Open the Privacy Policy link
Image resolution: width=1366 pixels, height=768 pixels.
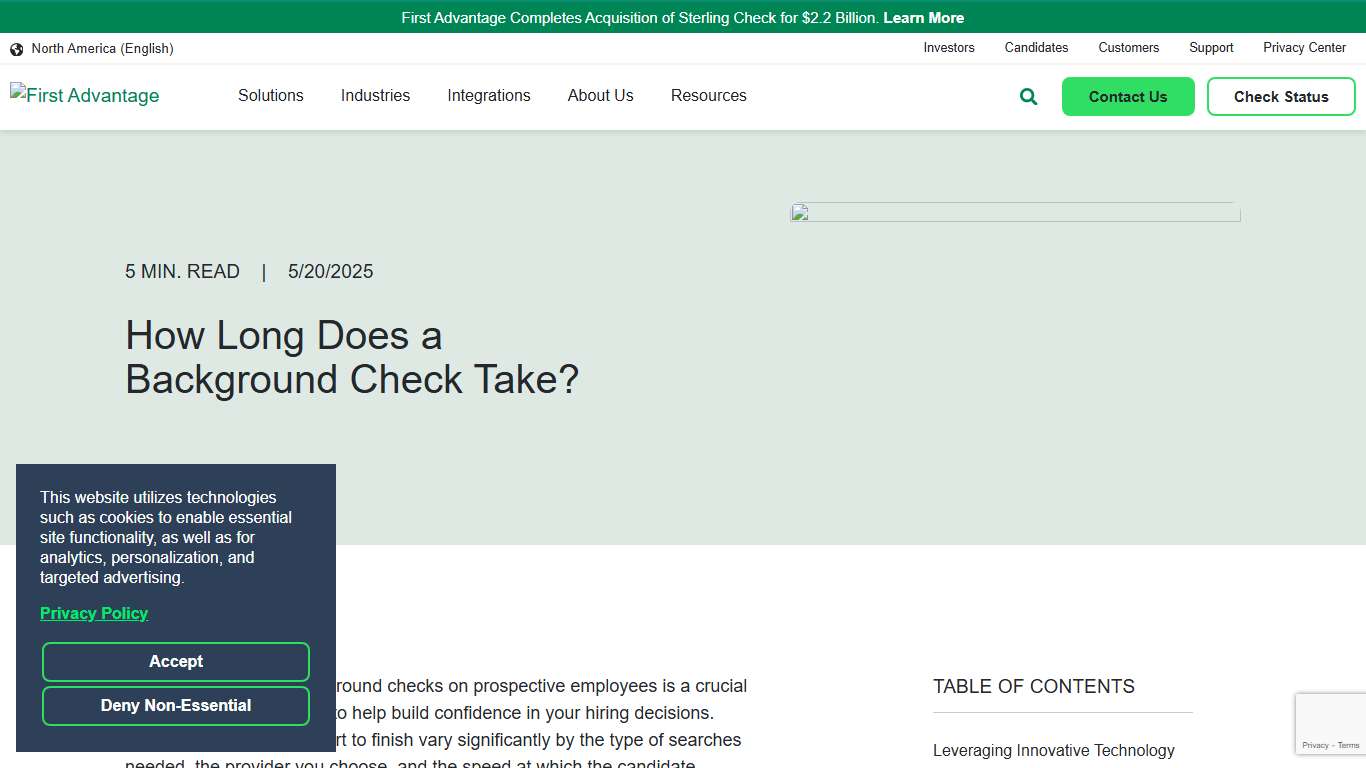point(94,613)
